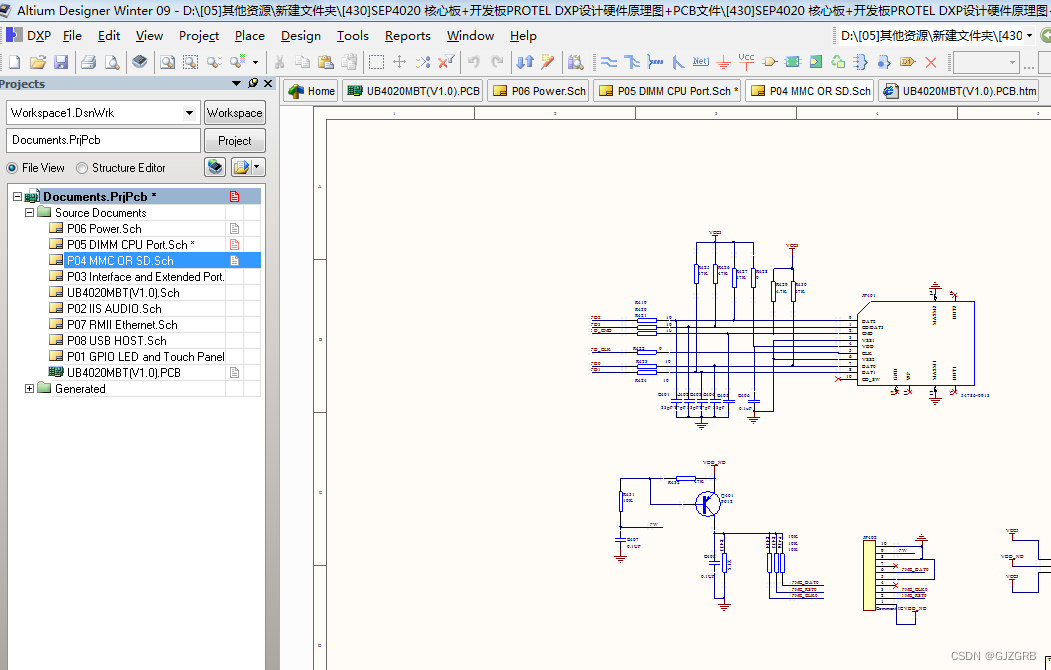Open the Design menu
Viewport: 1051px width, 670px height.
300,35
